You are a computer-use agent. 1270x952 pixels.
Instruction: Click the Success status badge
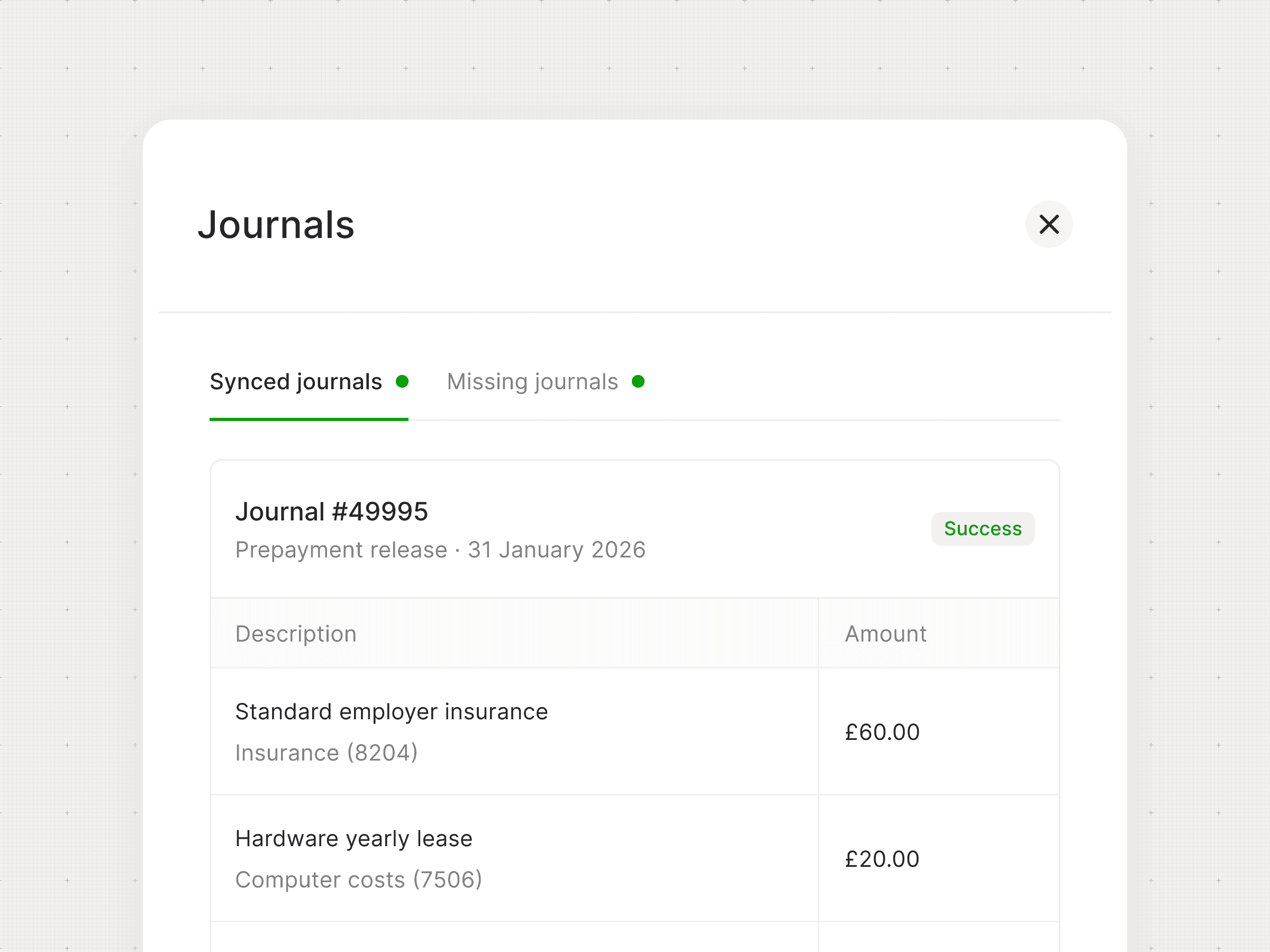[983, 528]
